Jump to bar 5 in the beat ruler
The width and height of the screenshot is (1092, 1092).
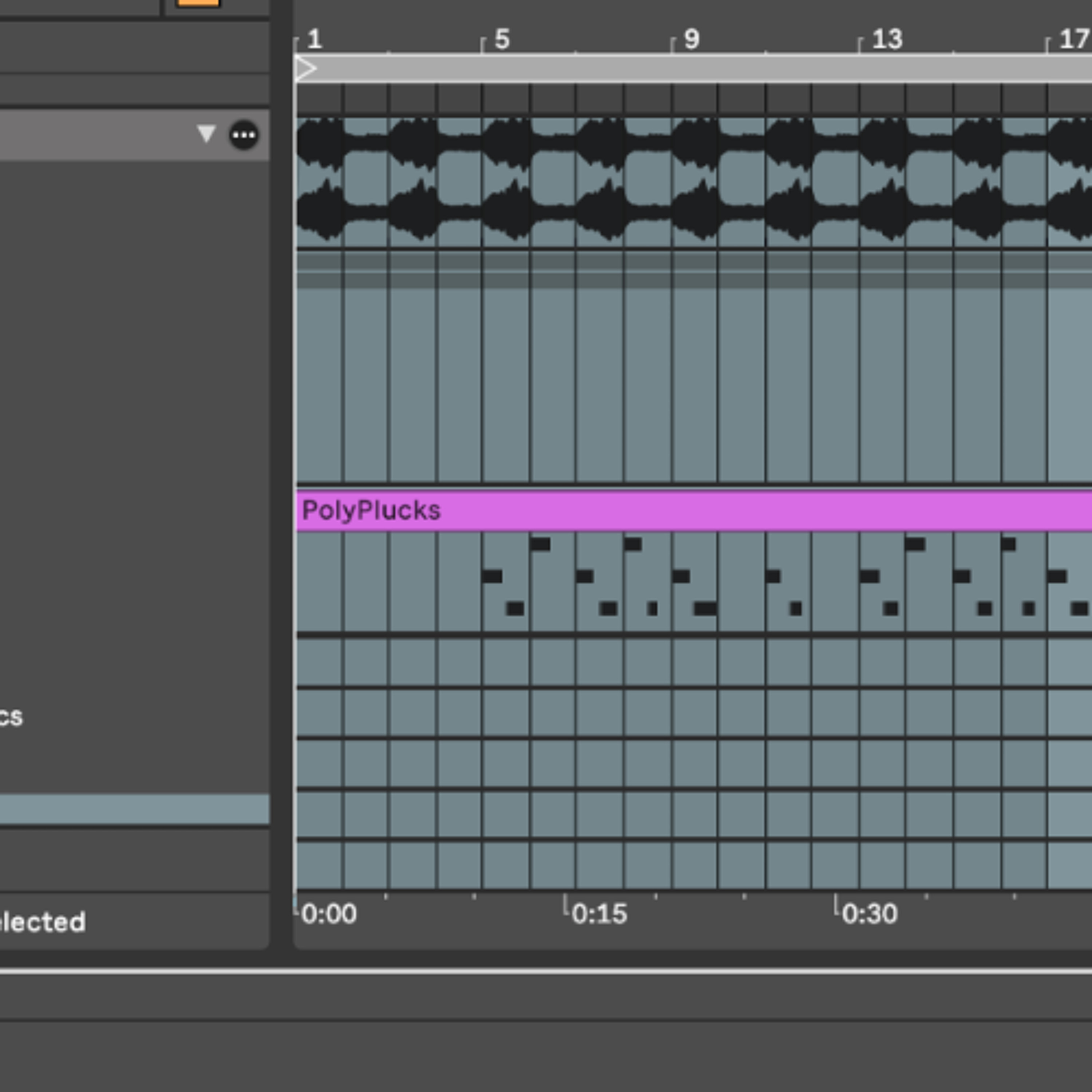pos(502,40)
